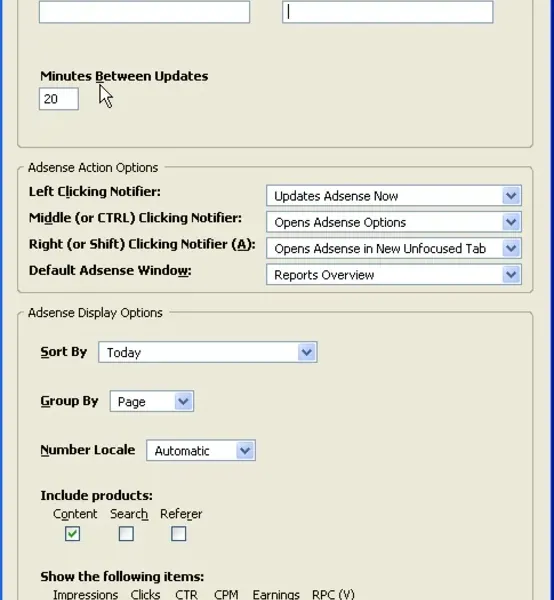Viewport: 554px width, 600px height.
Task: Focus the Minutes Between Updates field
Action: pyautogui.click(x=59, y=99)
